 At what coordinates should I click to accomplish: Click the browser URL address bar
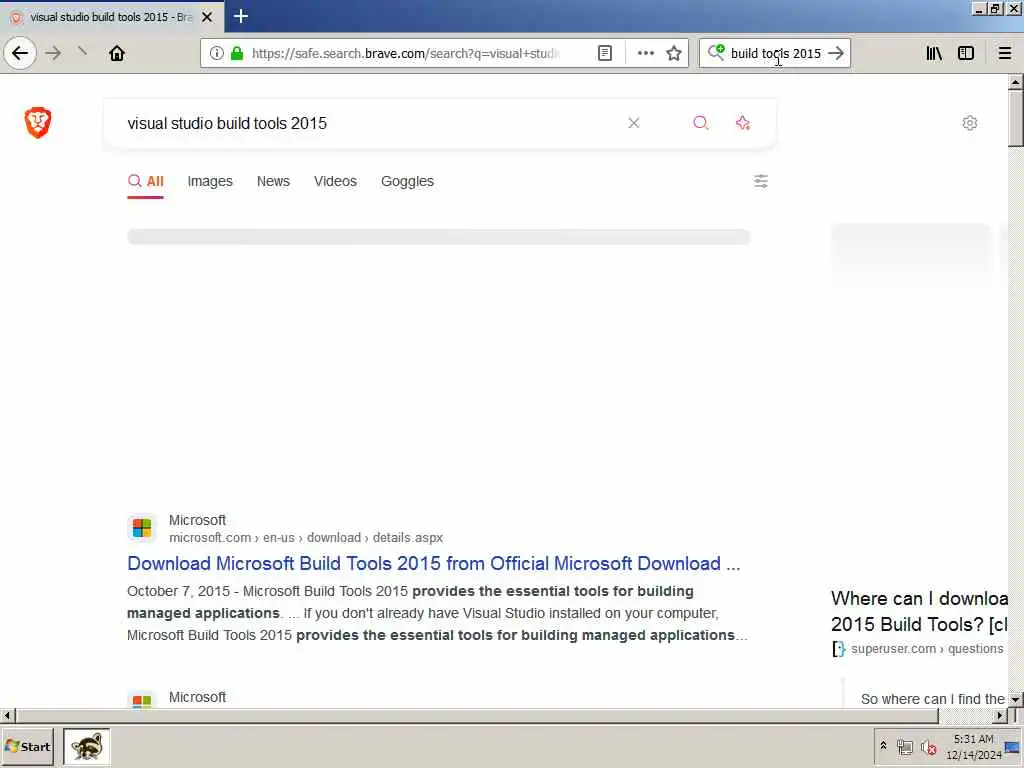pos(405,53)
